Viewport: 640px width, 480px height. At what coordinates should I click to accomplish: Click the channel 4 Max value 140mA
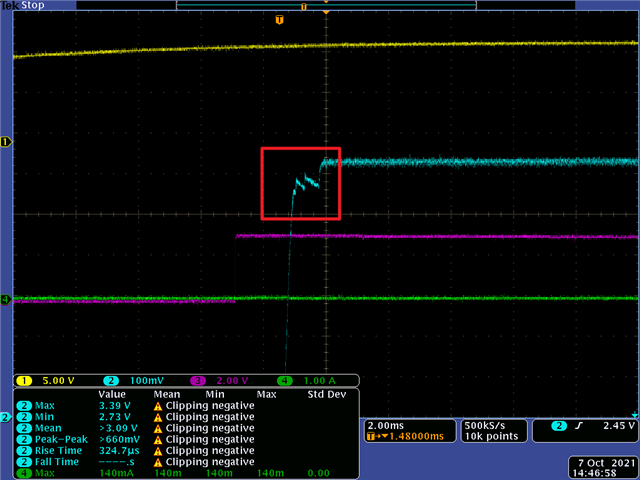pos(116,473)
